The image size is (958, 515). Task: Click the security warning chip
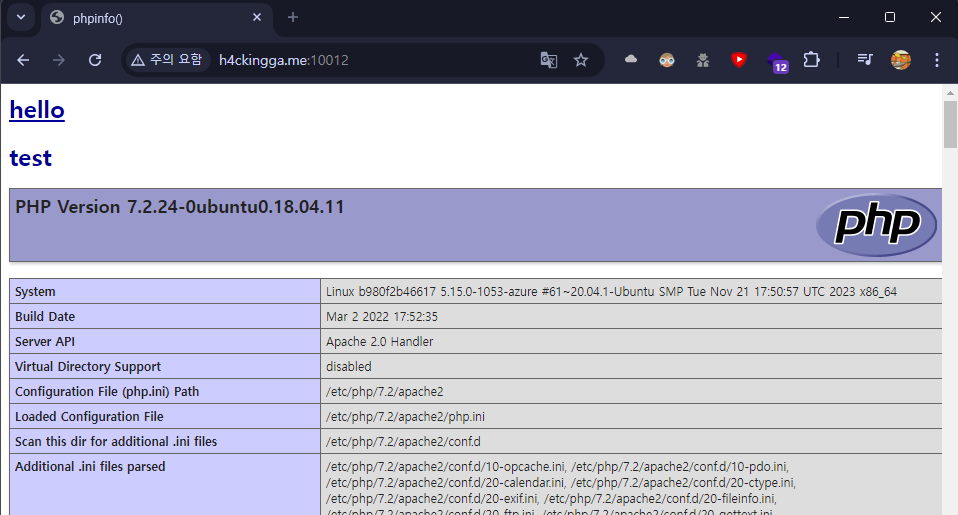[x=166, y=60]
